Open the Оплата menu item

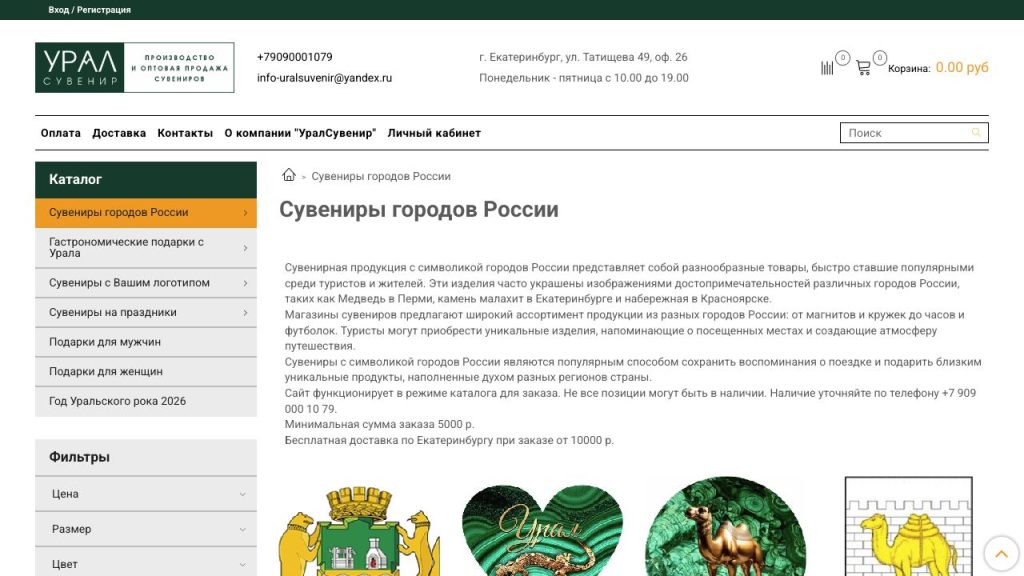[x=61, y=133]
